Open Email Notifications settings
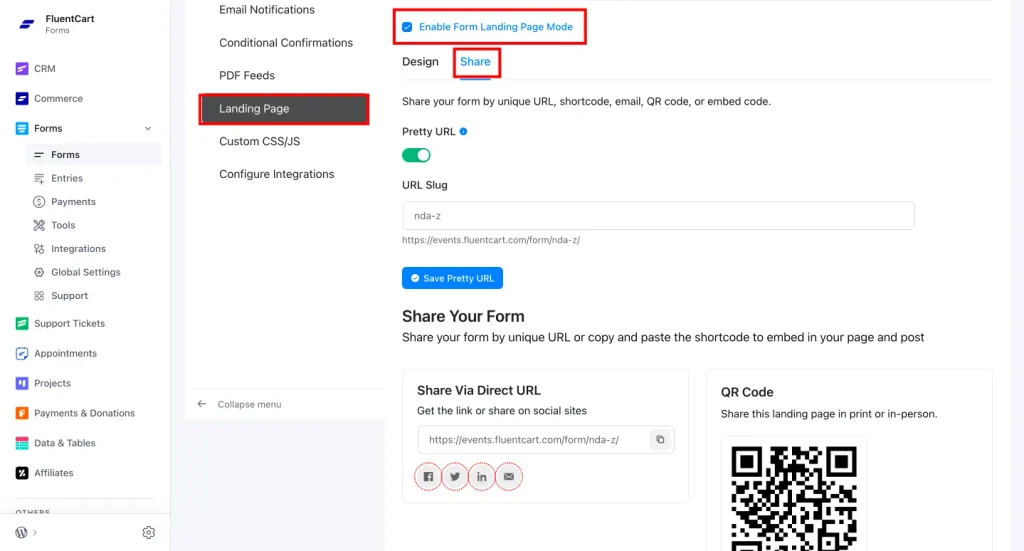The width and height of the screenshot is (1024, 551). pyautogui.click(x=266, y=10)
